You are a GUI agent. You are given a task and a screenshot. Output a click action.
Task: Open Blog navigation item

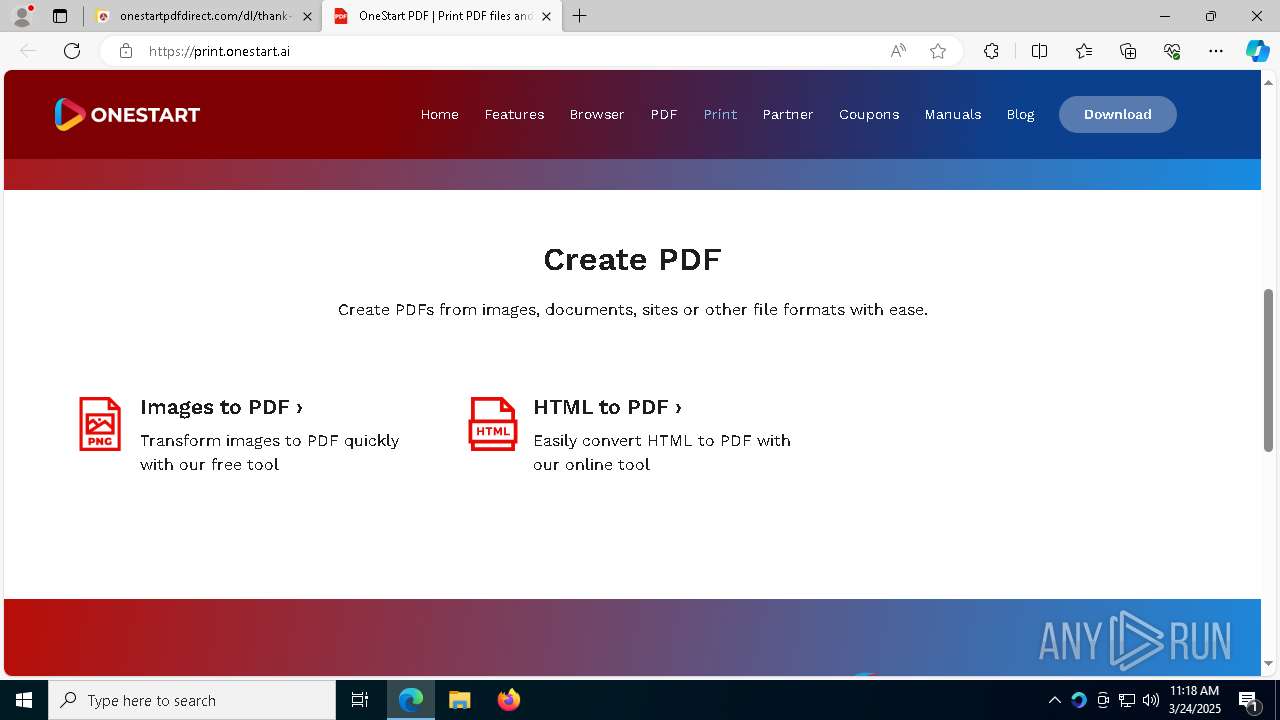click(1020, 114)
